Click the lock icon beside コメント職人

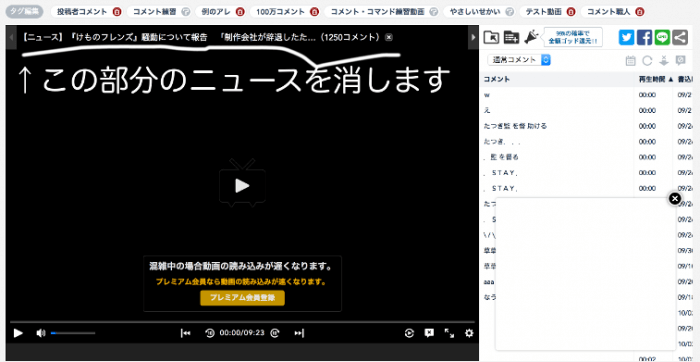click(x=640, y=12)
